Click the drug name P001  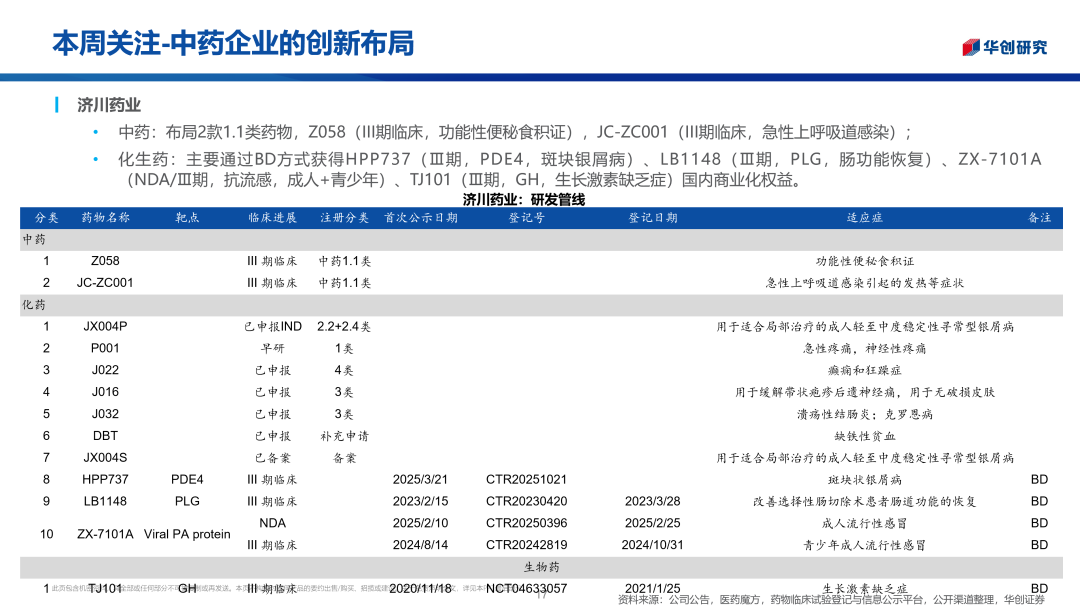tap(105, 349)
